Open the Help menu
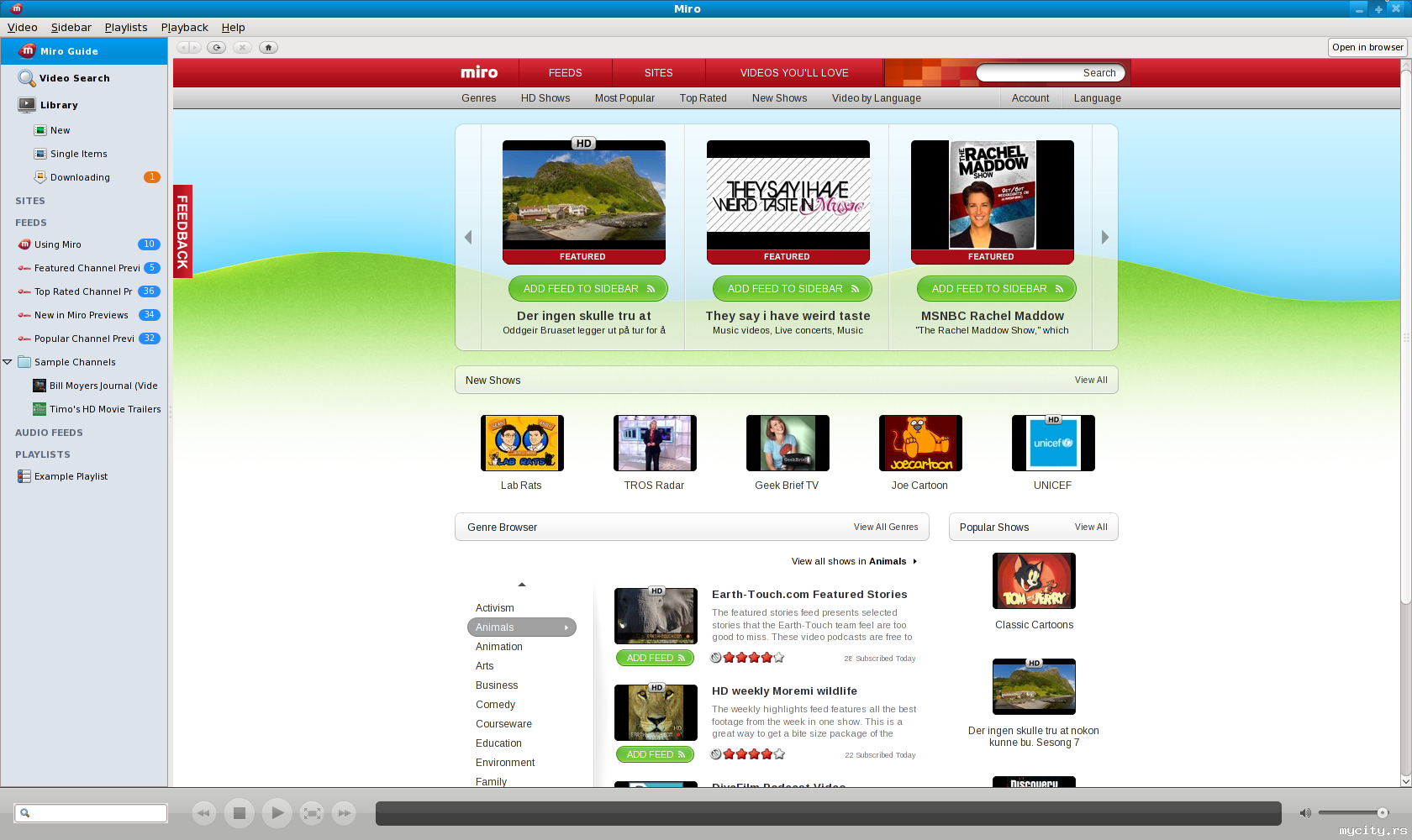 click(x=234, y=28)
